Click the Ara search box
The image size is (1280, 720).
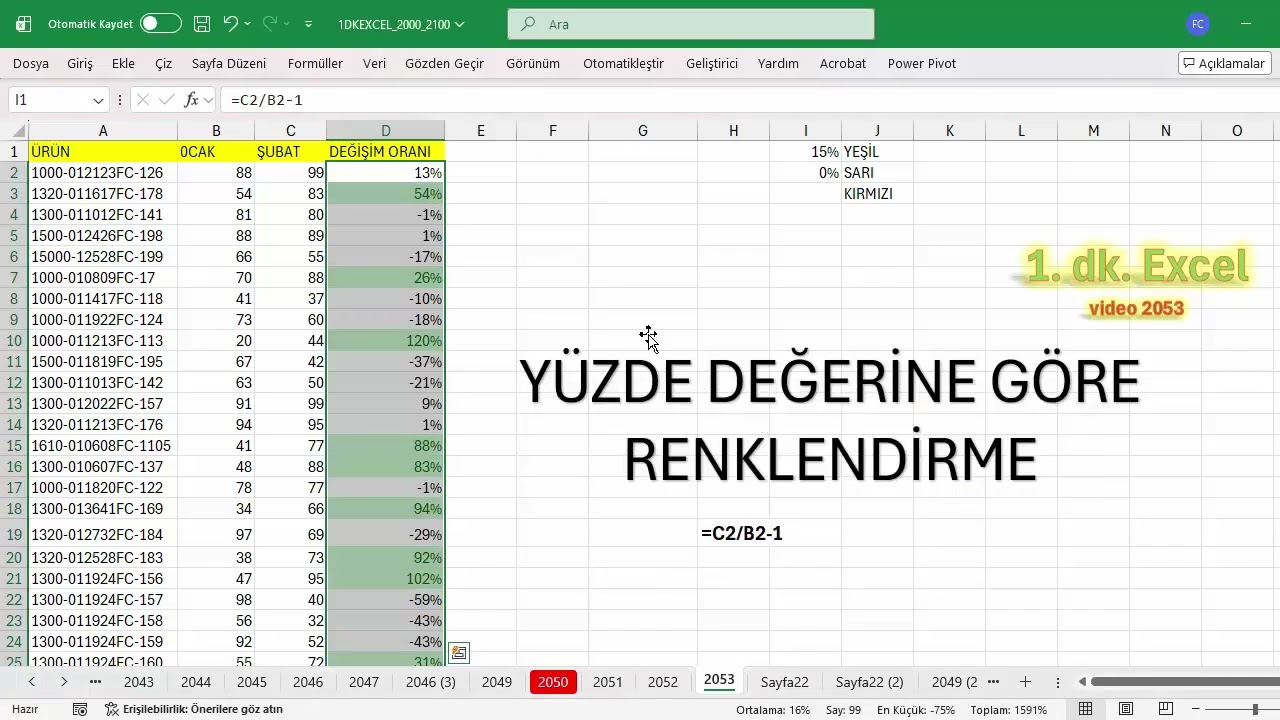tap(691, 24)
